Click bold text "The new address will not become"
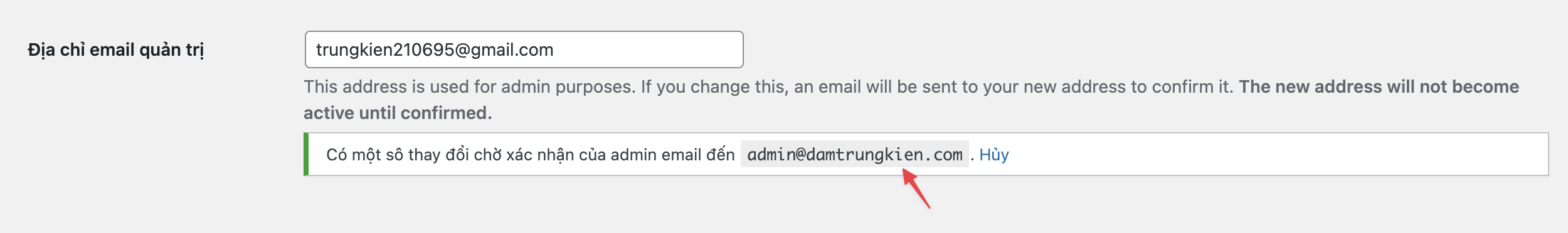Viewport: 1568px width, 233px height. click(x=1379, y=86)
